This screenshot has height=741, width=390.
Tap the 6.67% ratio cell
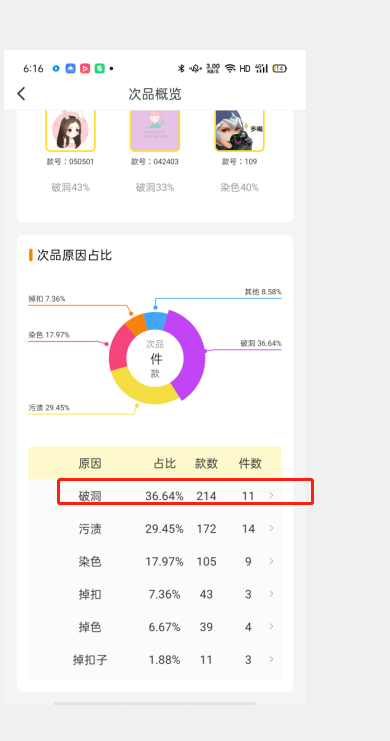click(x=165, y=627)
